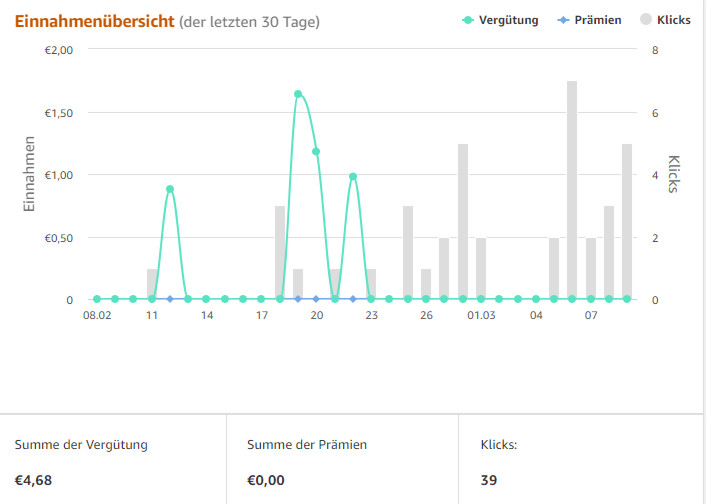Image resolution: width=706 pixels, height=504 pixels.
Task: Click the Einnahmen left axis title
Action: [31, 174]
